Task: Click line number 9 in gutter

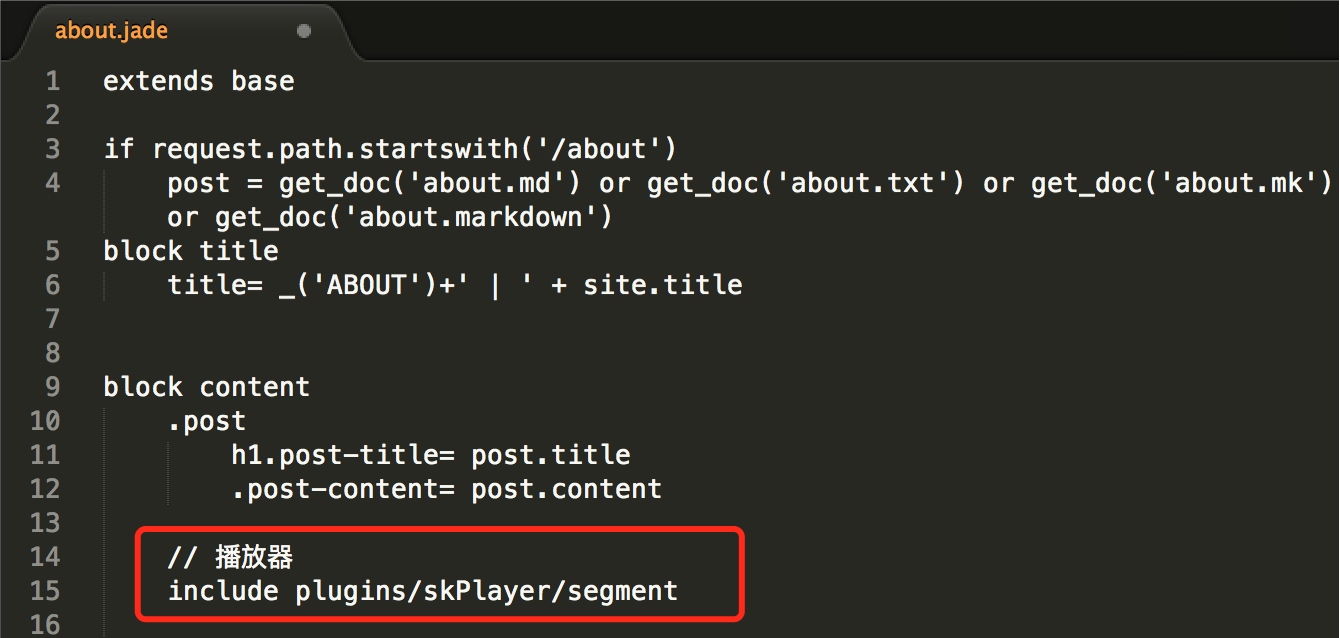Action: tap(52, 387)
